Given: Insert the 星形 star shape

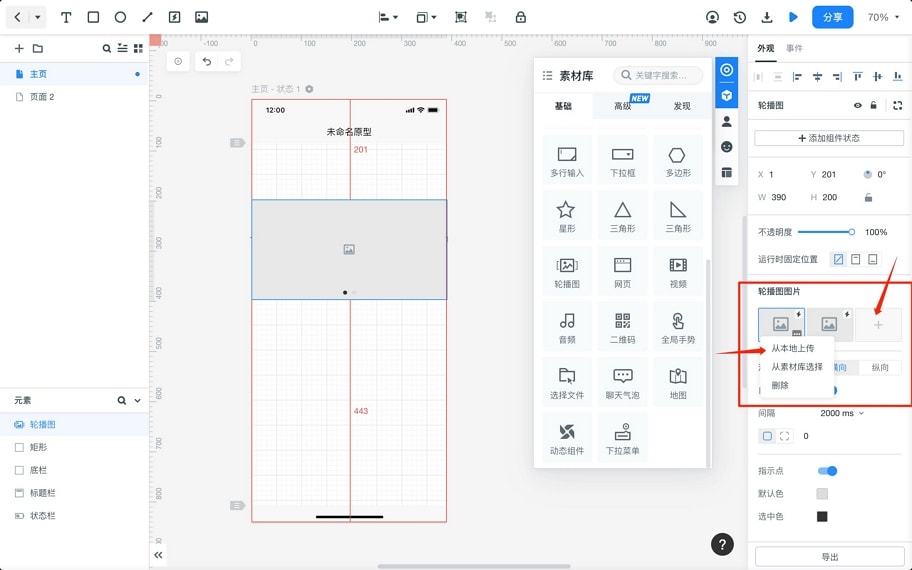Looking at the screenshot, I should pyautogui.click(x=567, y=216).
